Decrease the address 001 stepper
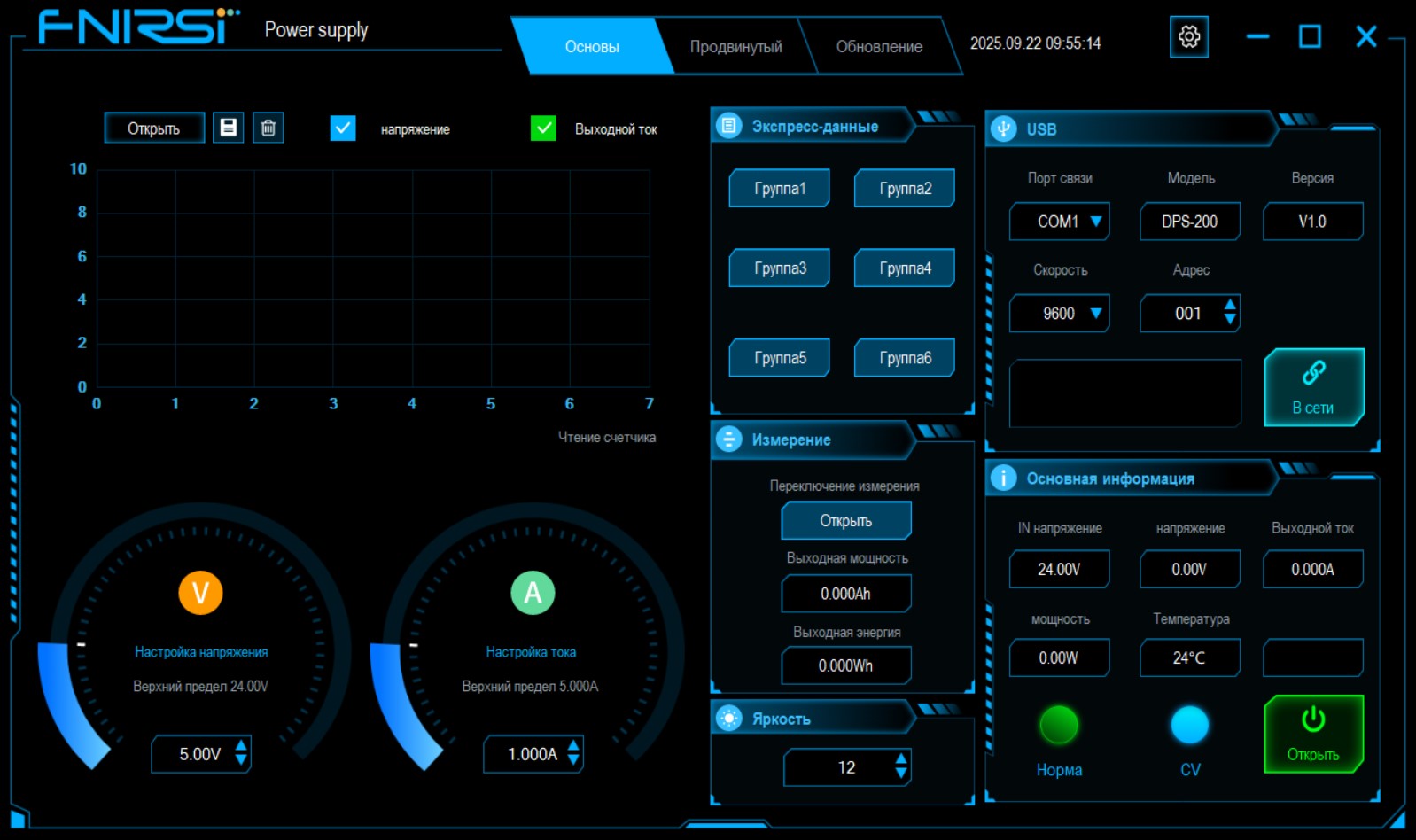1416x840 pixels. click(1230, 320)
